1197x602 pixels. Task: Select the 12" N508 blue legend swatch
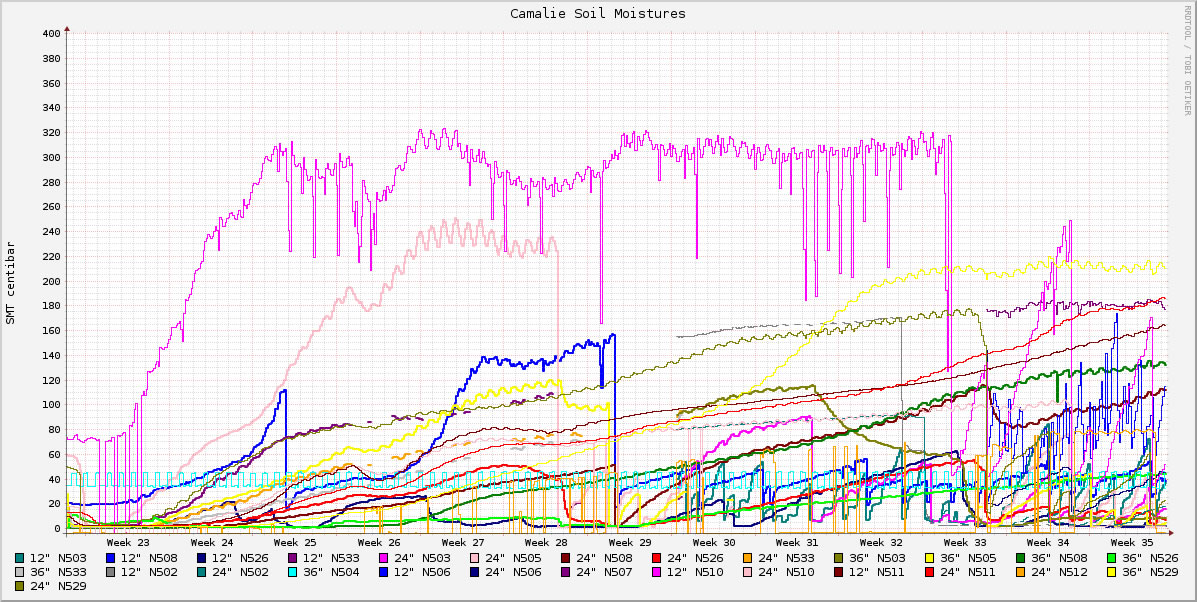[x=111, y=557]
